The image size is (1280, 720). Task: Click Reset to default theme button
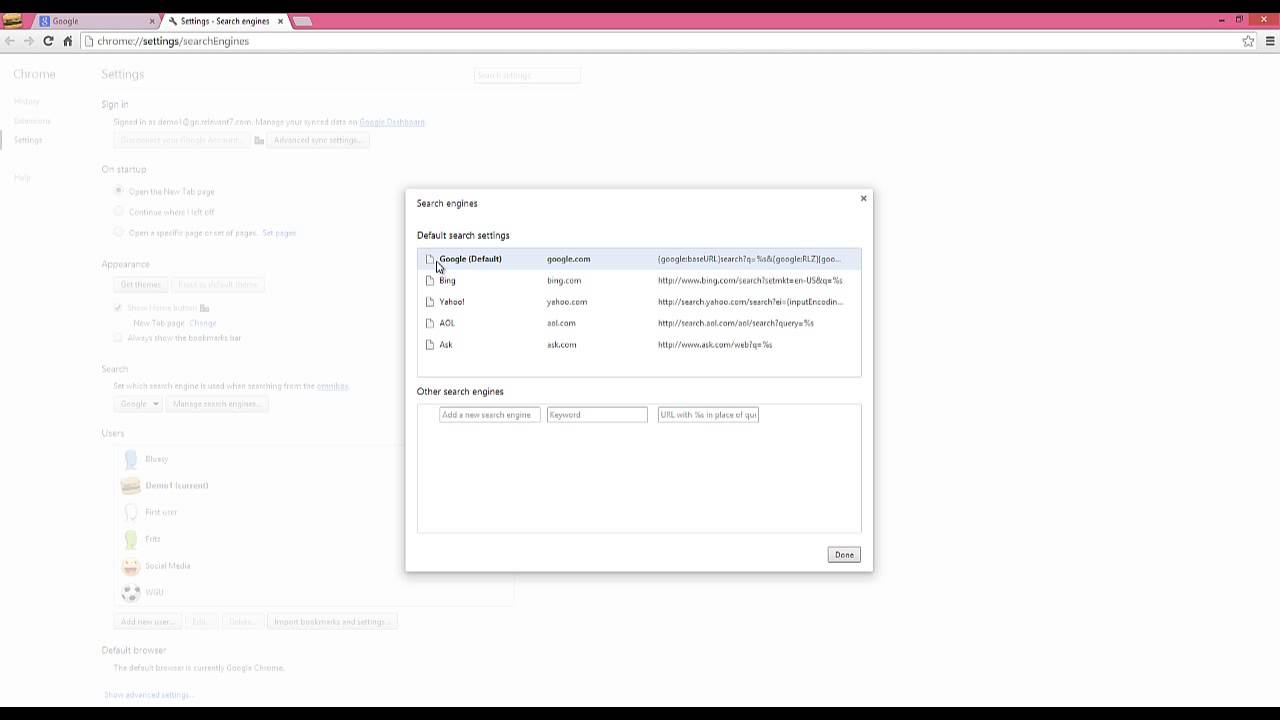pos(218,285)
